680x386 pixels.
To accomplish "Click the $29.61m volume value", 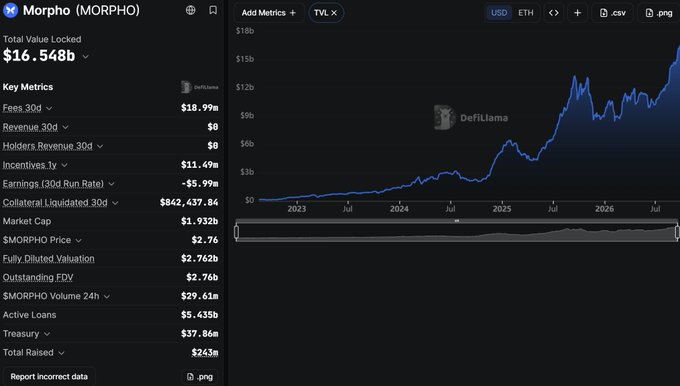I will click(199, 296).
